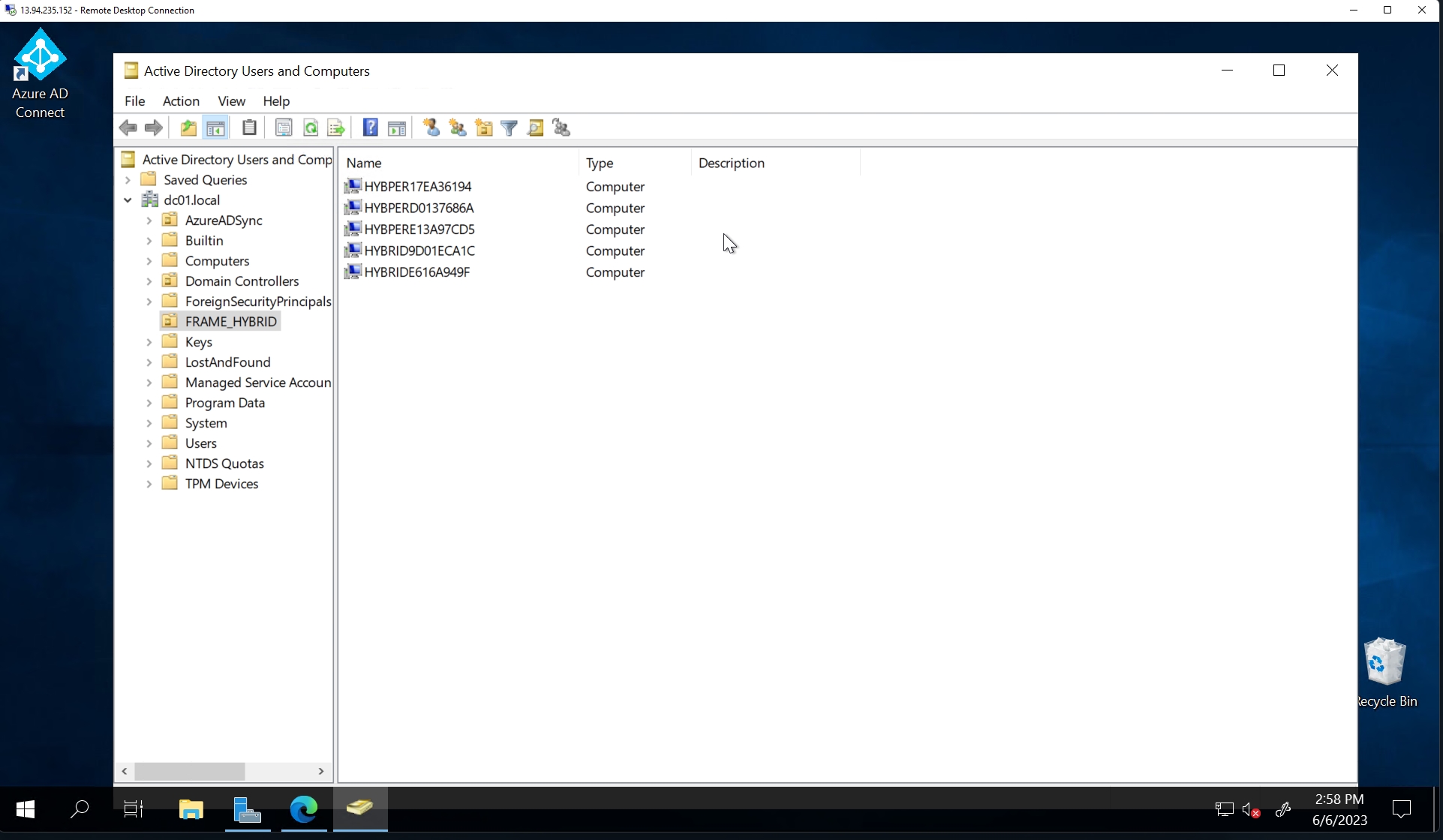
Task: Click the Export List toolbar icon
Action: [336, 128]
